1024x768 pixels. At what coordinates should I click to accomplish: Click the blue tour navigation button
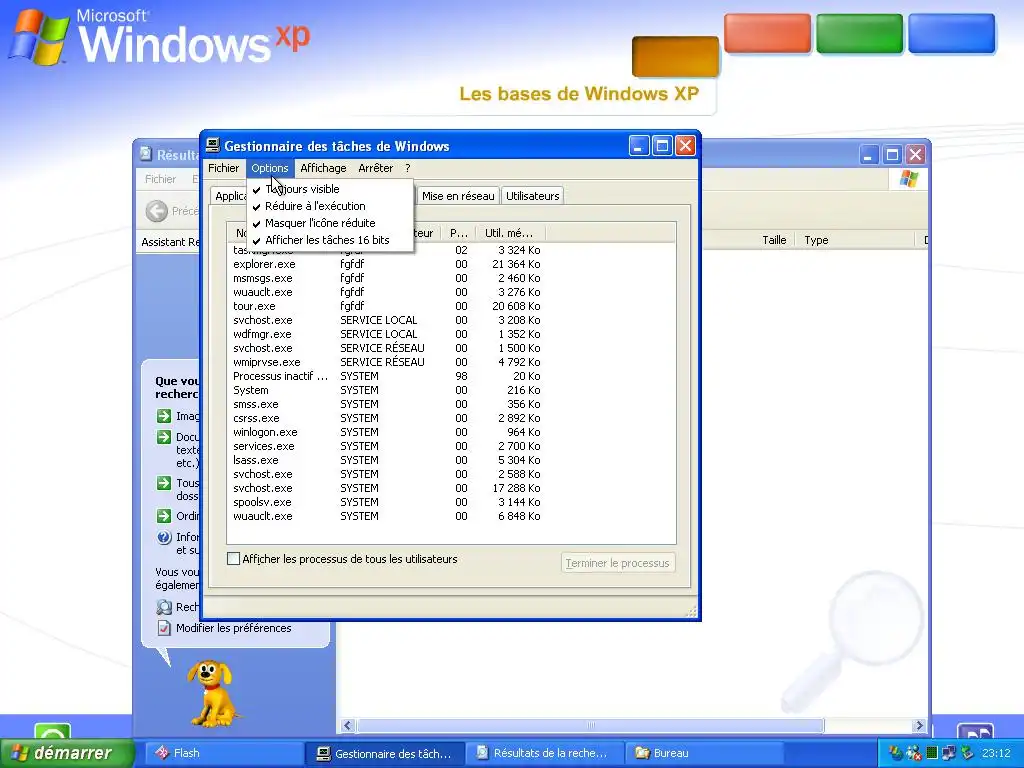click(952, 33)
